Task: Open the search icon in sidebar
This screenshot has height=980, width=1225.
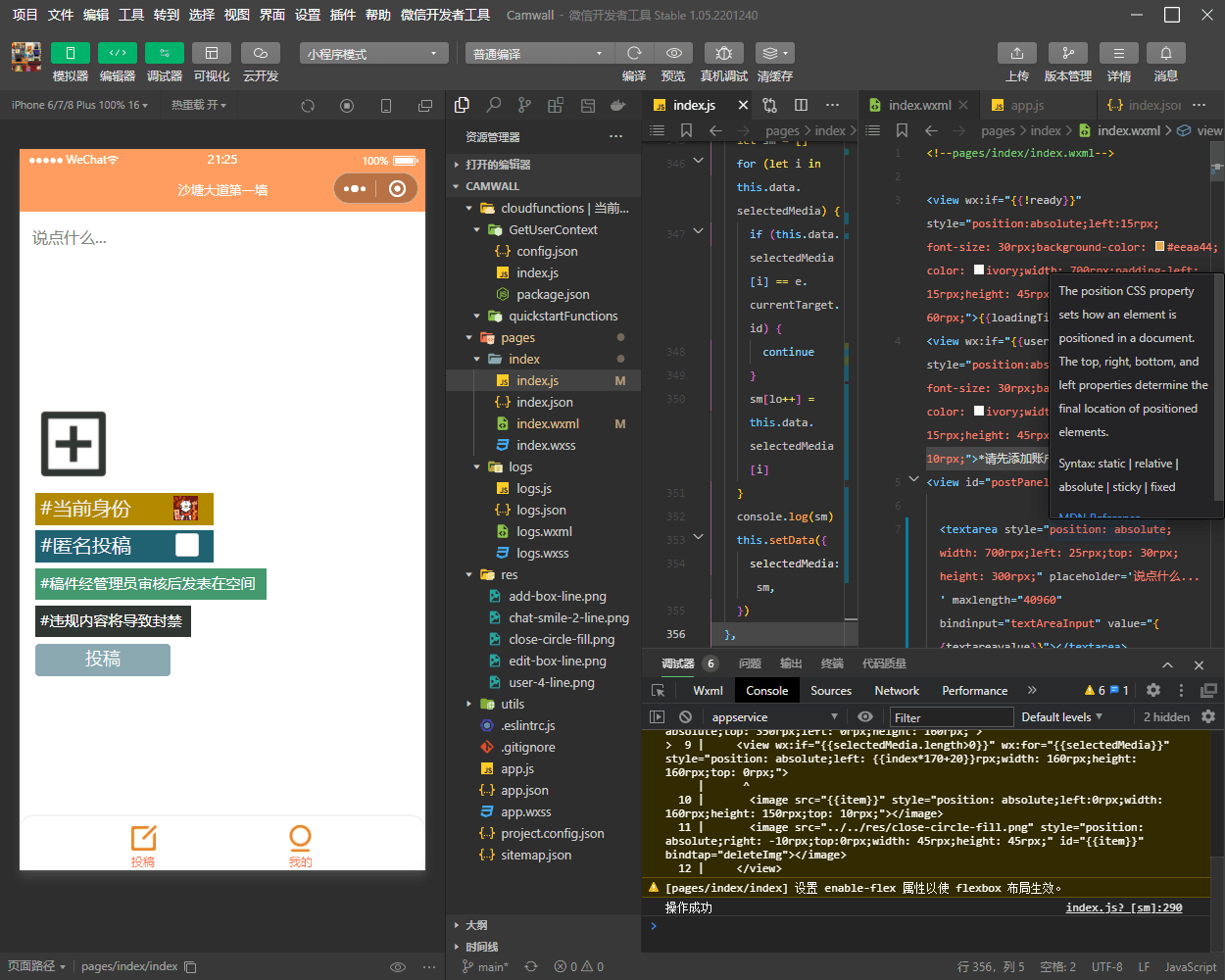Action: tap(494, 105)
